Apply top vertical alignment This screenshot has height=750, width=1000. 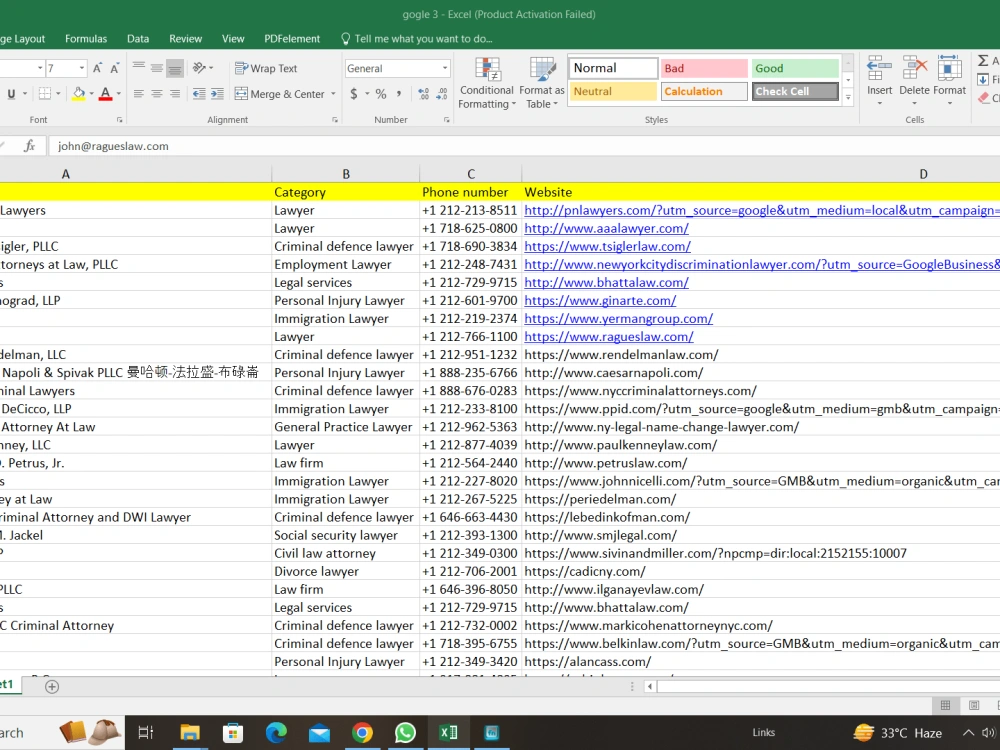(x=138, y=67)
